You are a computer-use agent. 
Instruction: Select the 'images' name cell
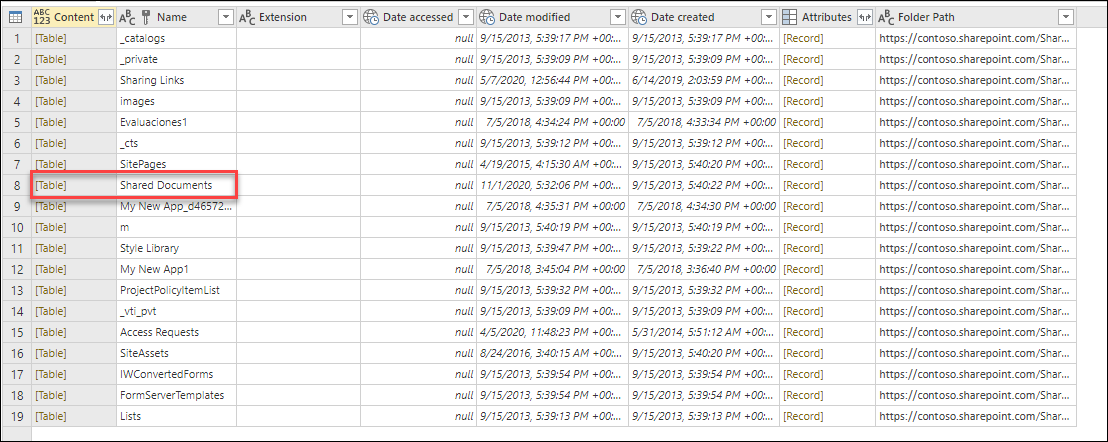point(176,101)
